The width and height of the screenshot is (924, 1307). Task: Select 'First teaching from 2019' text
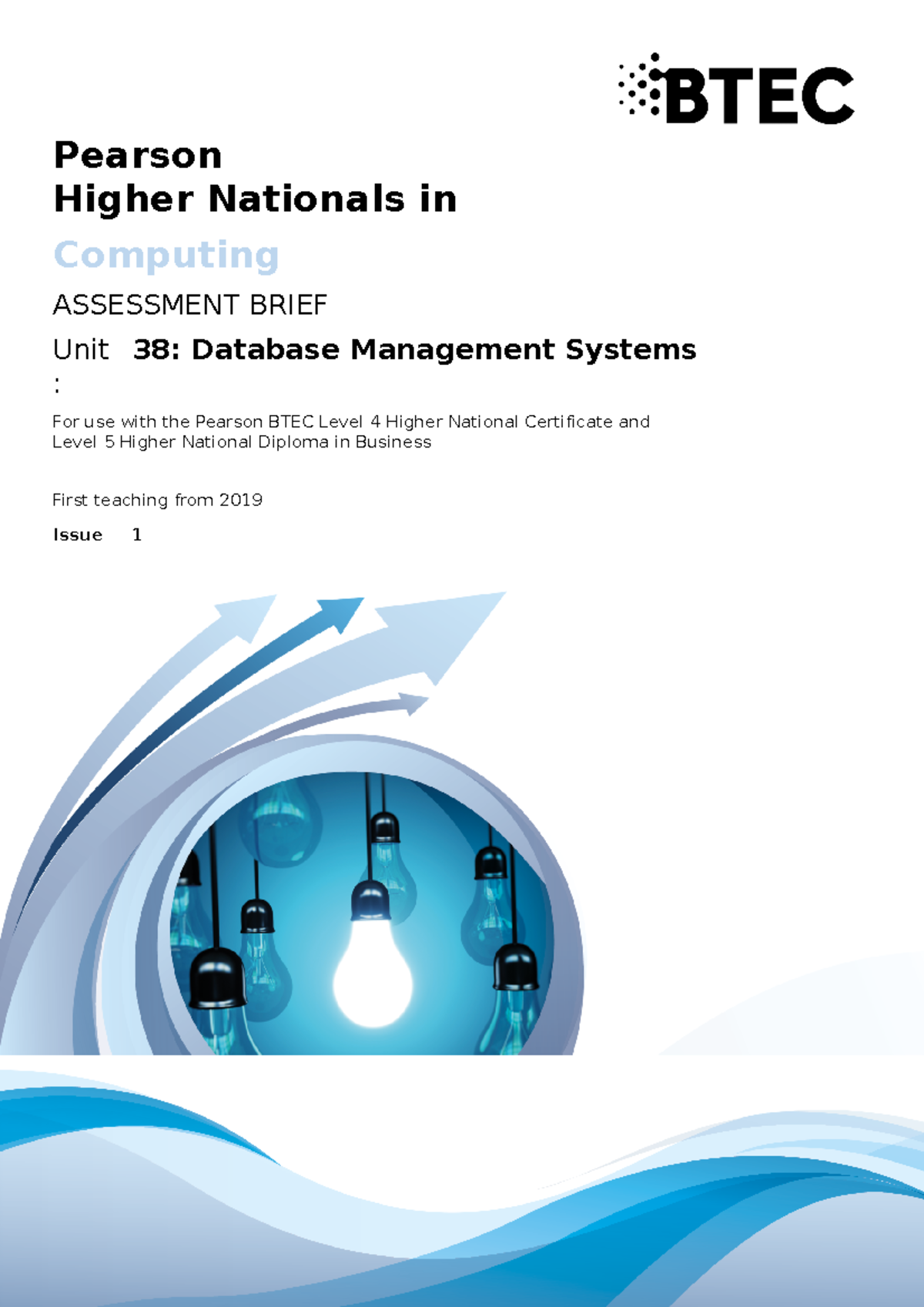157,500
